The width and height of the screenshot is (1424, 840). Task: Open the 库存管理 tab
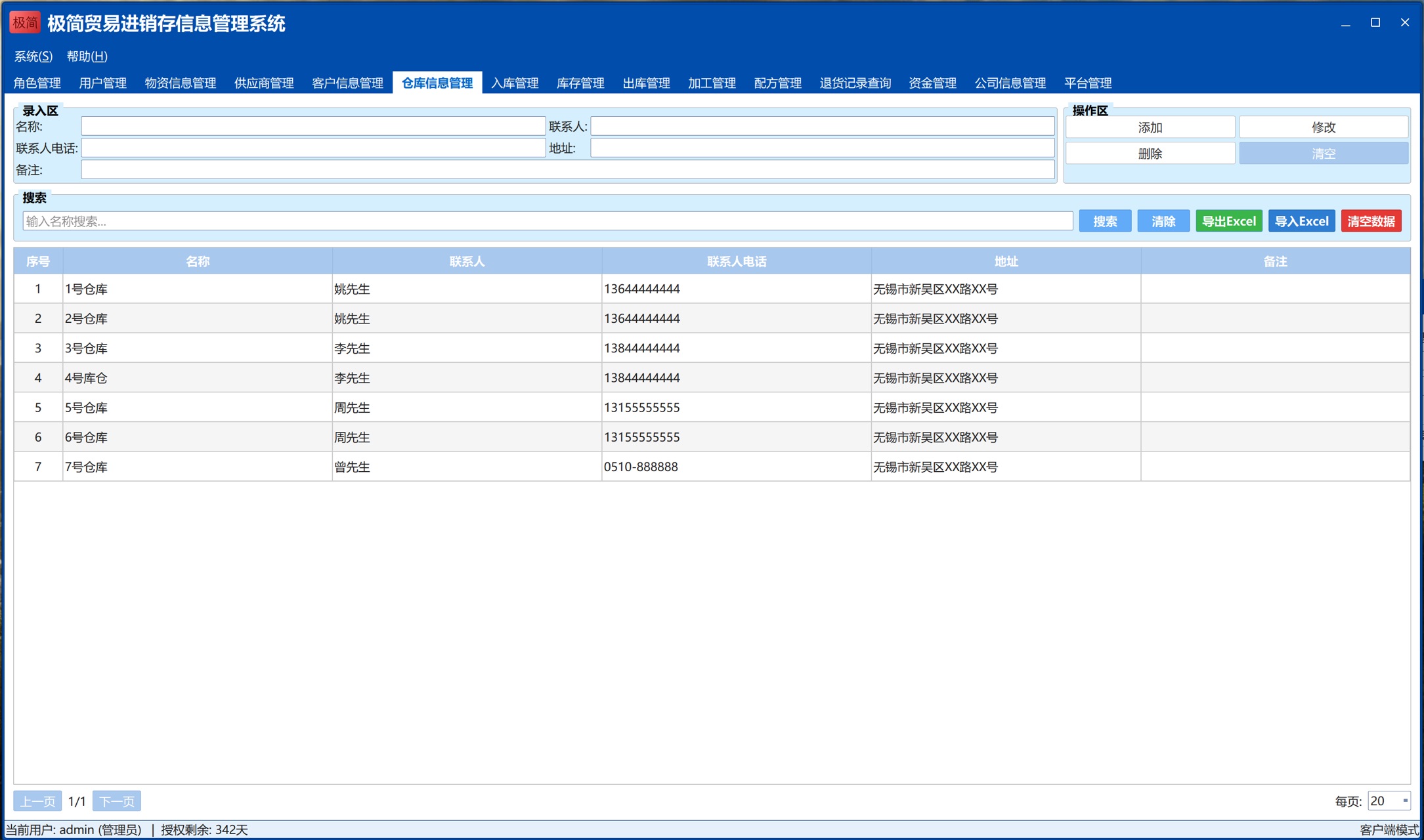[580, 83]
